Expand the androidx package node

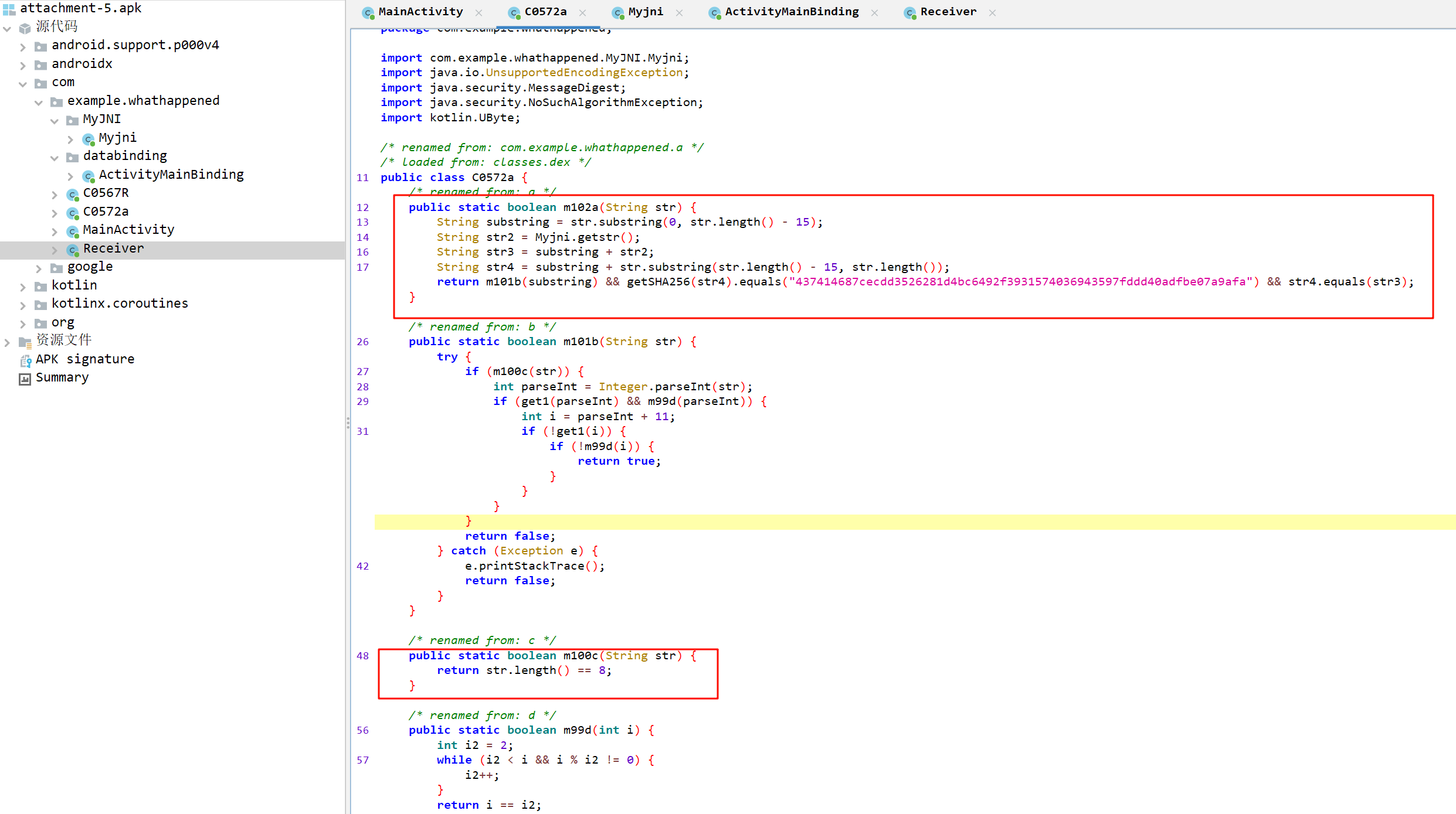(x=23, y=65)
